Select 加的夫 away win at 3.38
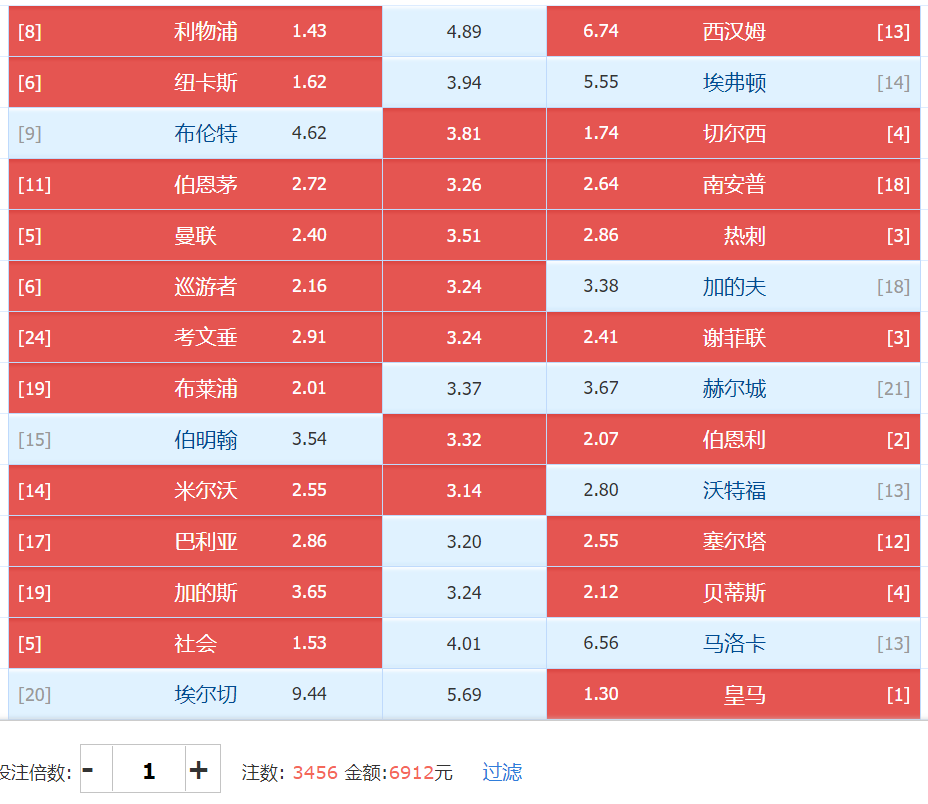 (733, 286)
